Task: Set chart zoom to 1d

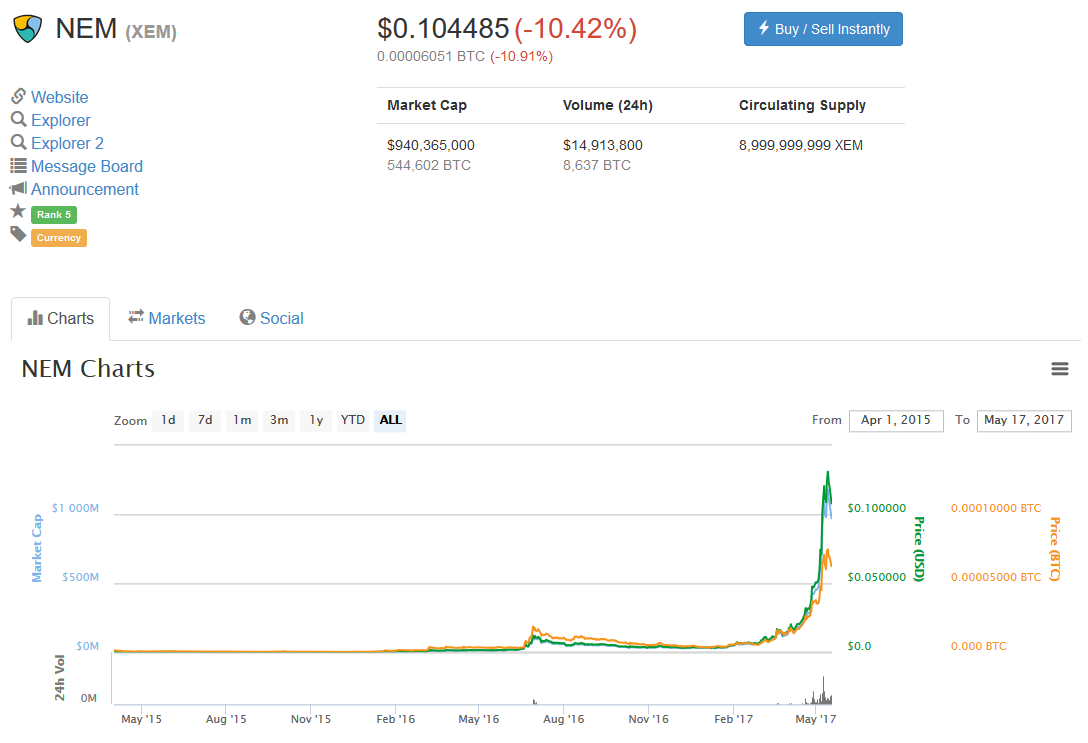Action: point(169,420)
